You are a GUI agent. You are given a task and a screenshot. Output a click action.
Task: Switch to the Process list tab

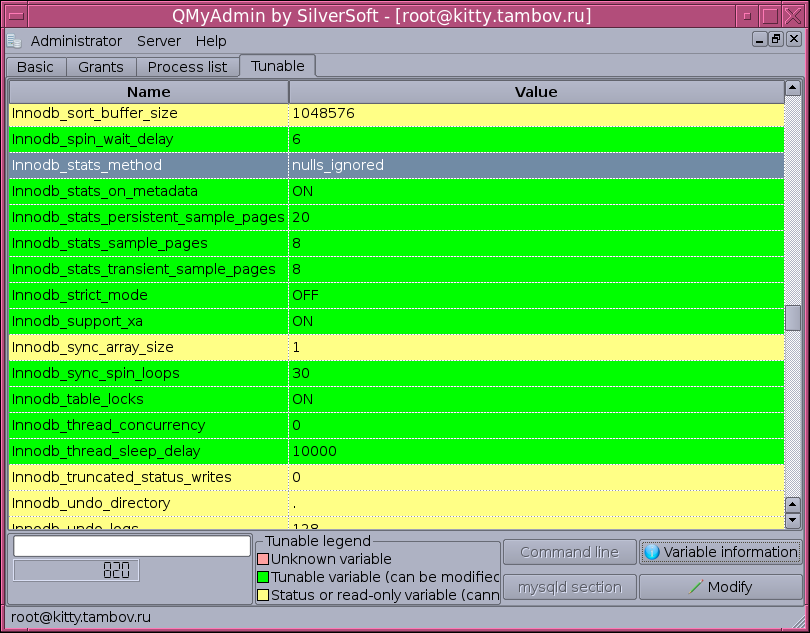pyautogui.click(x=187, y=67)
